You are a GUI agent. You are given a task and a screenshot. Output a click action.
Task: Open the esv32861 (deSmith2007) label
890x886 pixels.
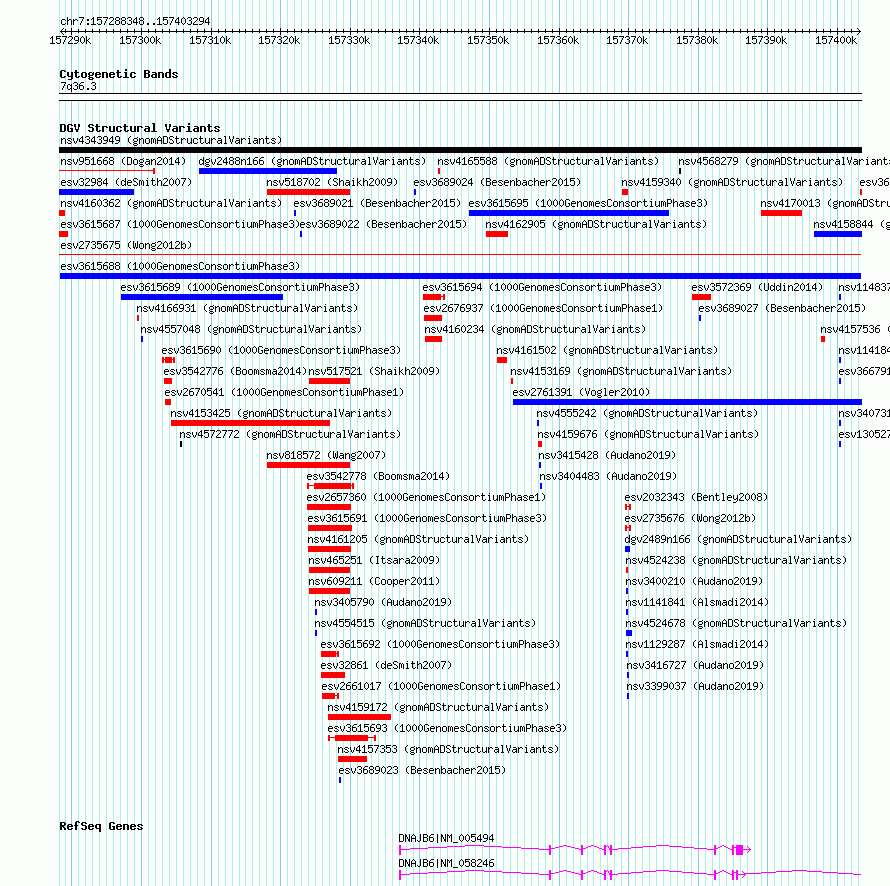(x=387, y=665)
